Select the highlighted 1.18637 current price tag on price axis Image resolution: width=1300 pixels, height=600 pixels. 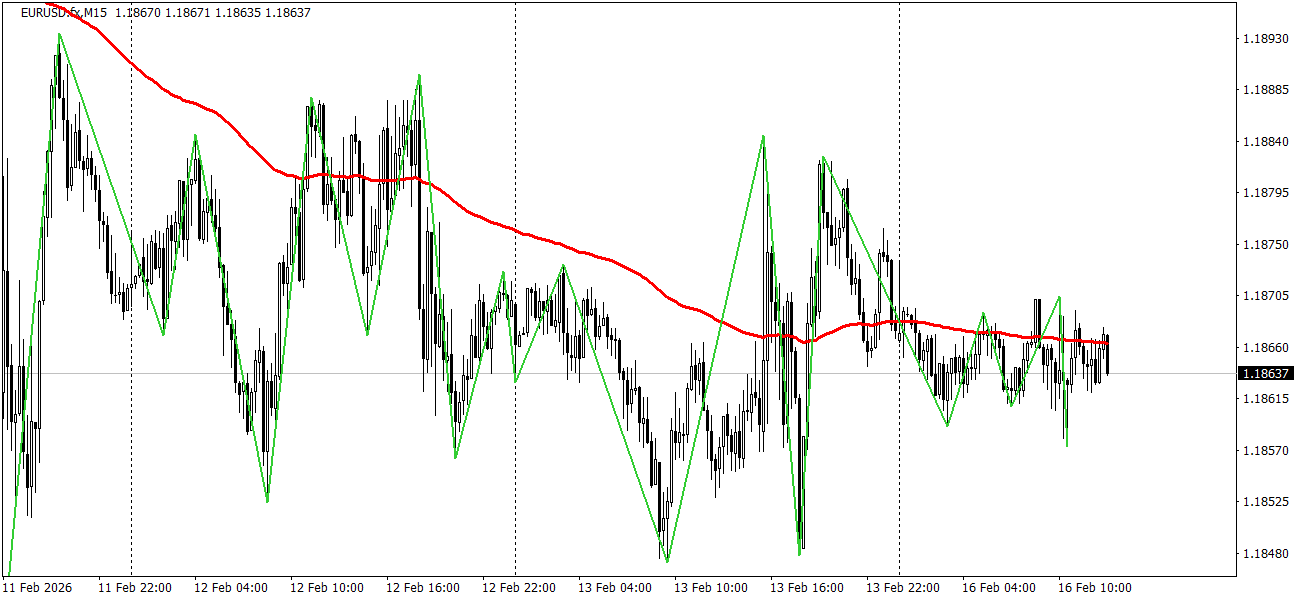coord(1266,373)
